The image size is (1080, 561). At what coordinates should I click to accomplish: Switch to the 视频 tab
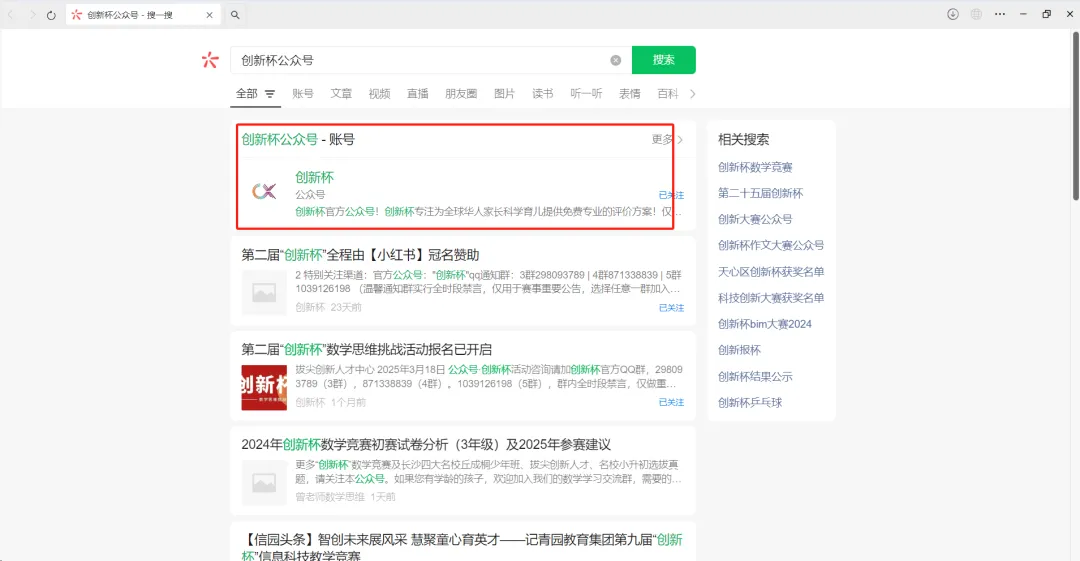point(380,94)
